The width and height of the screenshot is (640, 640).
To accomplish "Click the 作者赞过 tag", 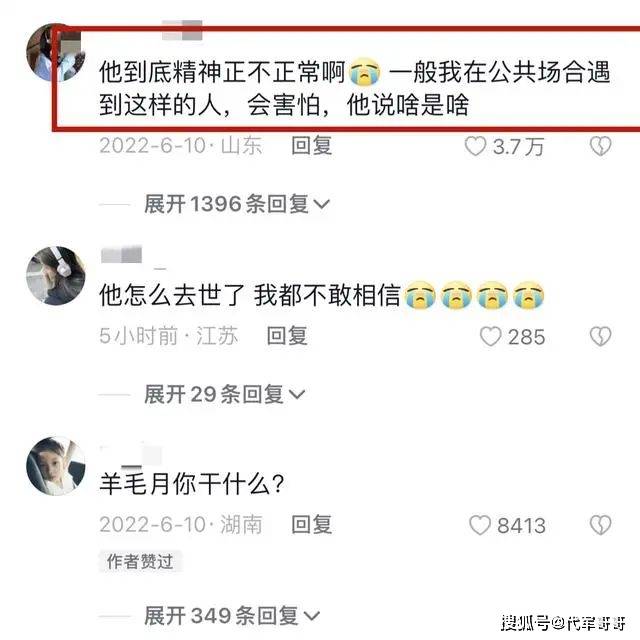I will pyautogui.click(x=140, y=562).
